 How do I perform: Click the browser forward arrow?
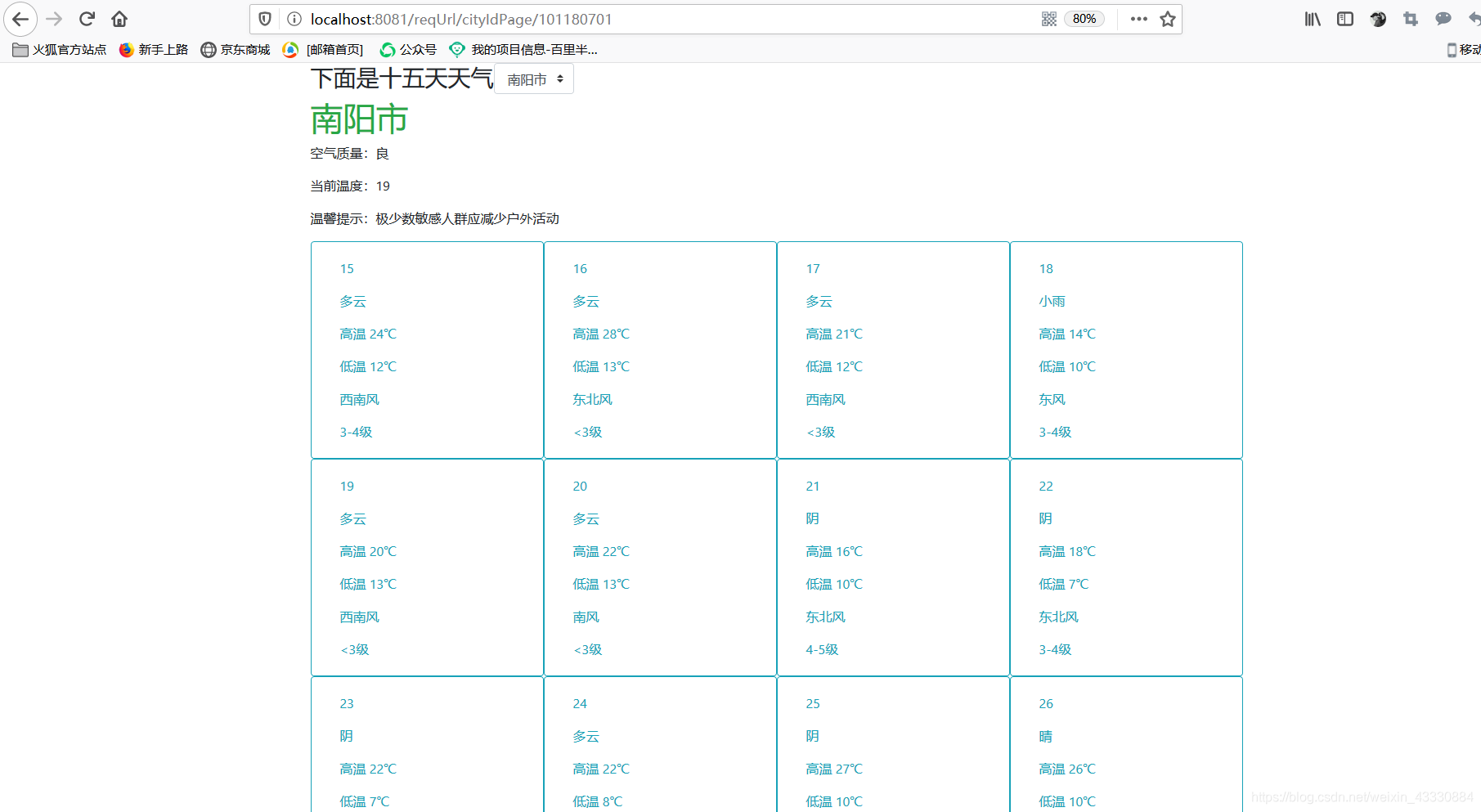[x=54, y=19]
